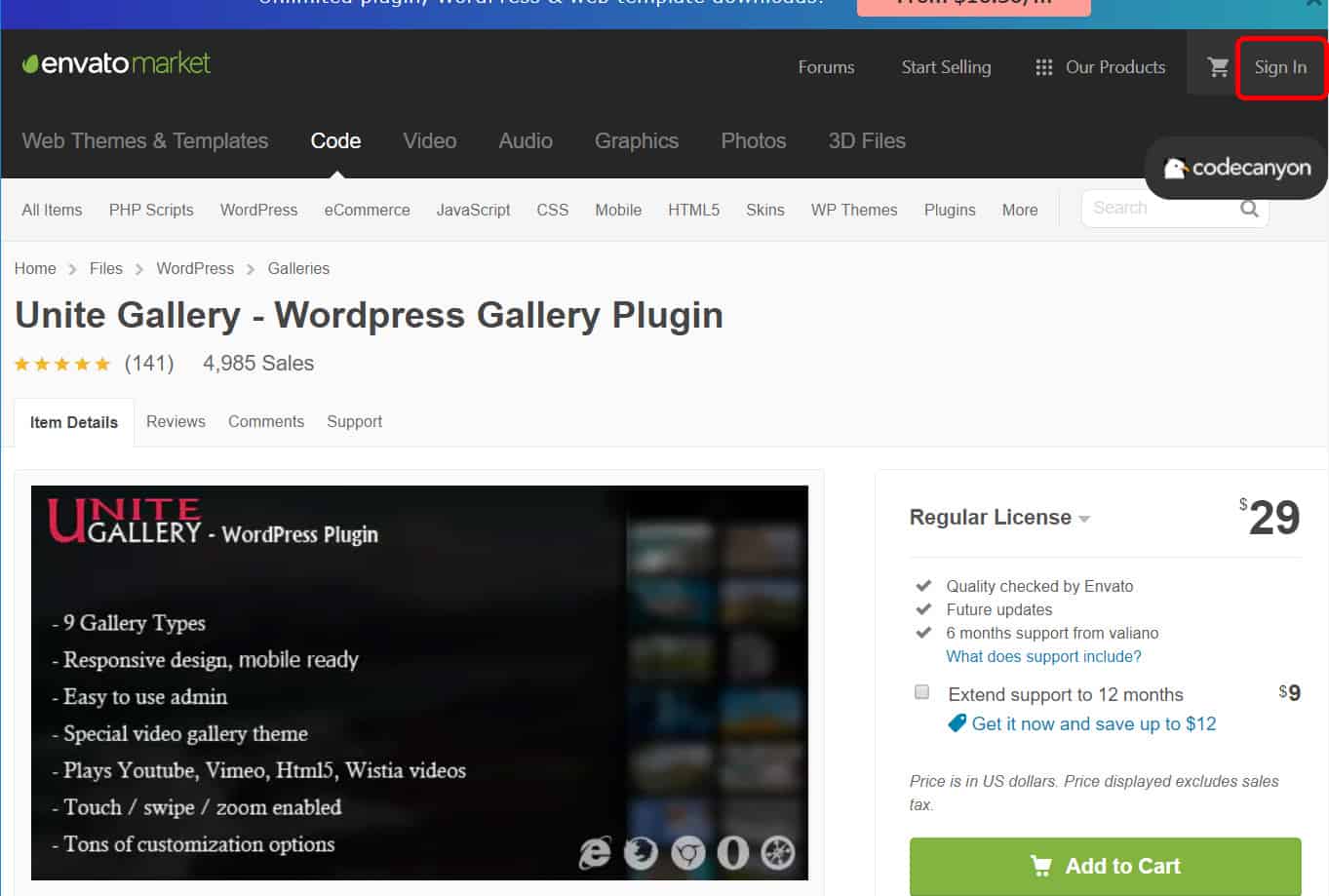
Task: Open eCommerce subcategory
Action: tap(367, 210)
